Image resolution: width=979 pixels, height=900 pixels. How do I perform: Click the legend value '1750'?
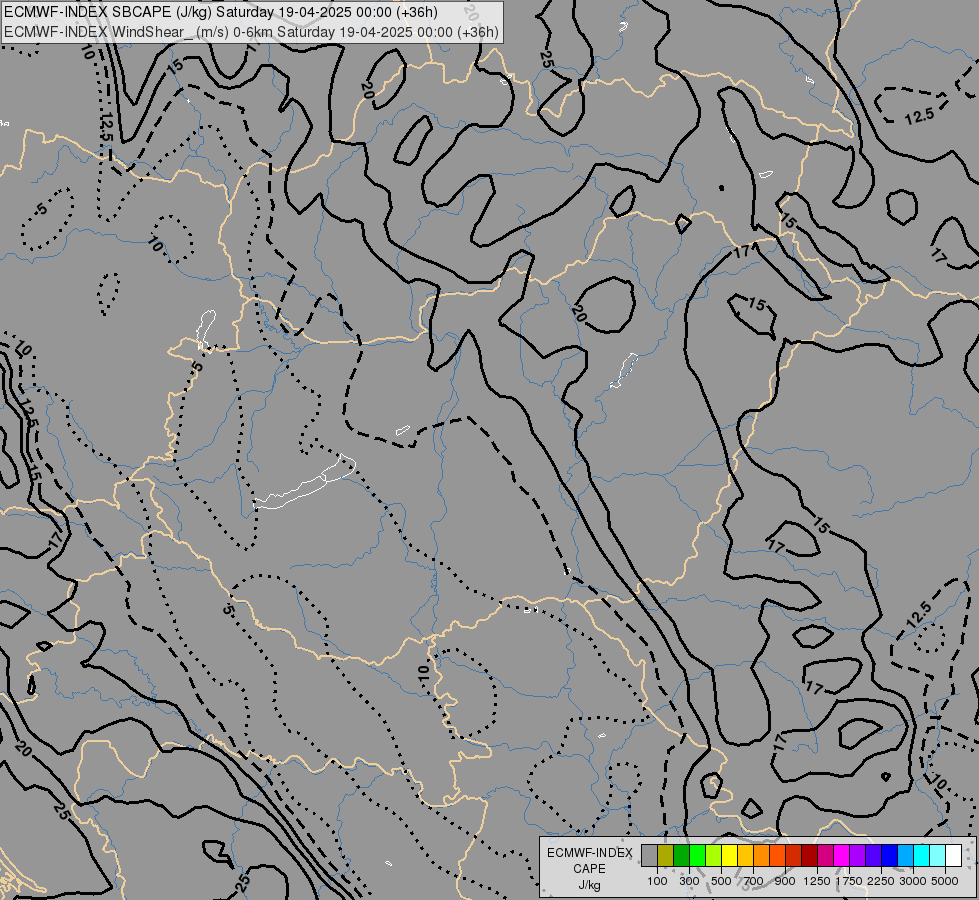click(849, 881)
